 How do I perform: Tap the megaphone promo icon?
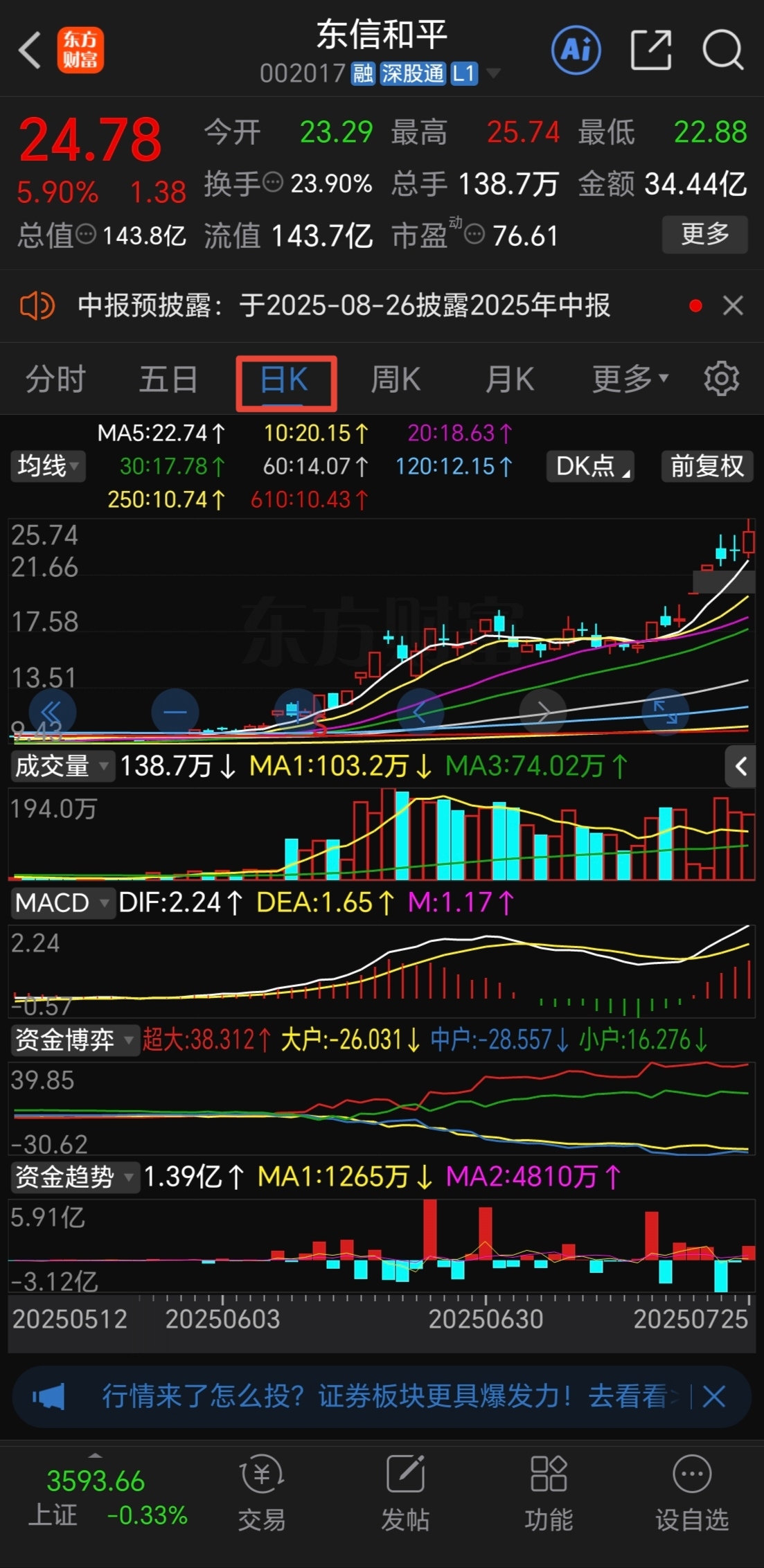click(48, 1397)
